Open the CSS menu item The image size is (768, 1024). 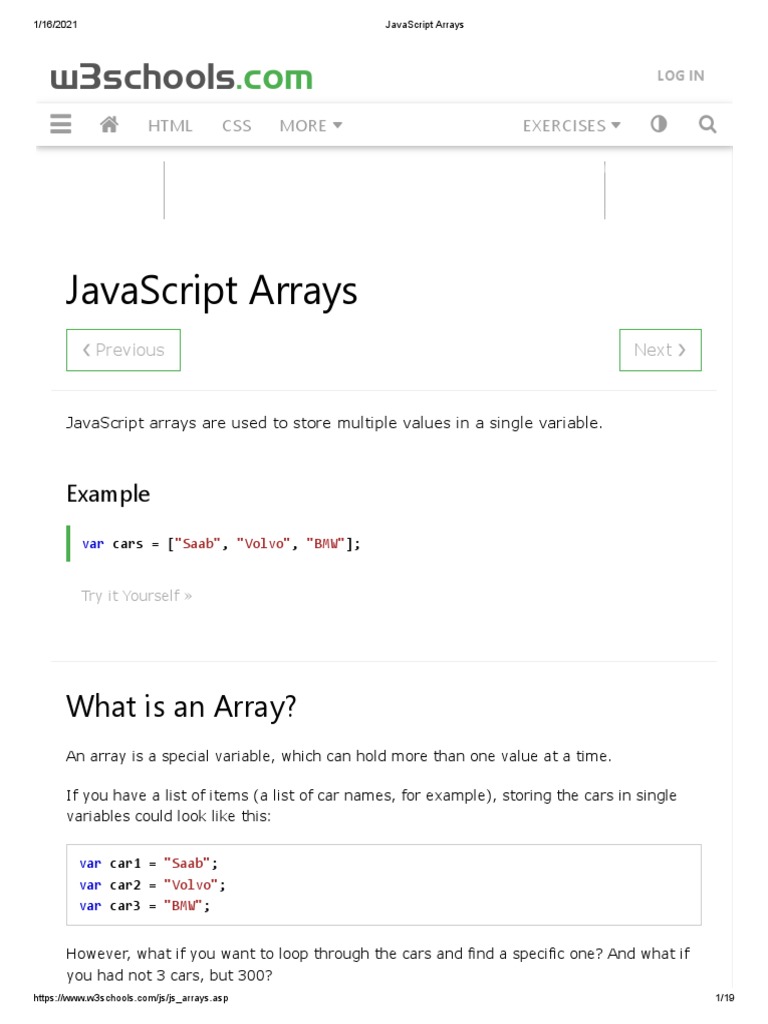pos(236,125)
